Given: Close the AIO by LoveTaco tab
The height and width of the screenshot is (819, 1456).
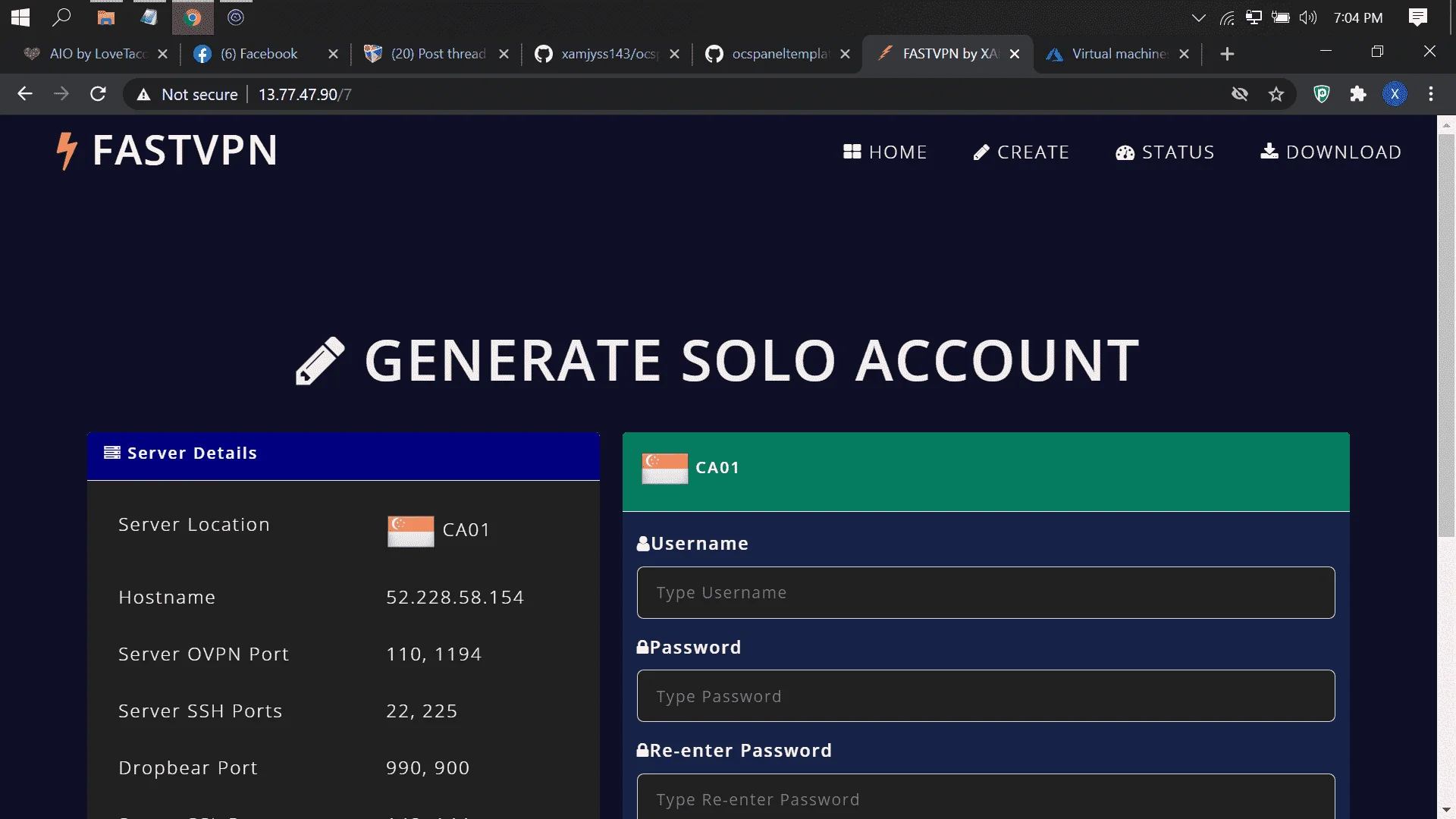Looking at the screenshot, I should click(x=162, y=54).
